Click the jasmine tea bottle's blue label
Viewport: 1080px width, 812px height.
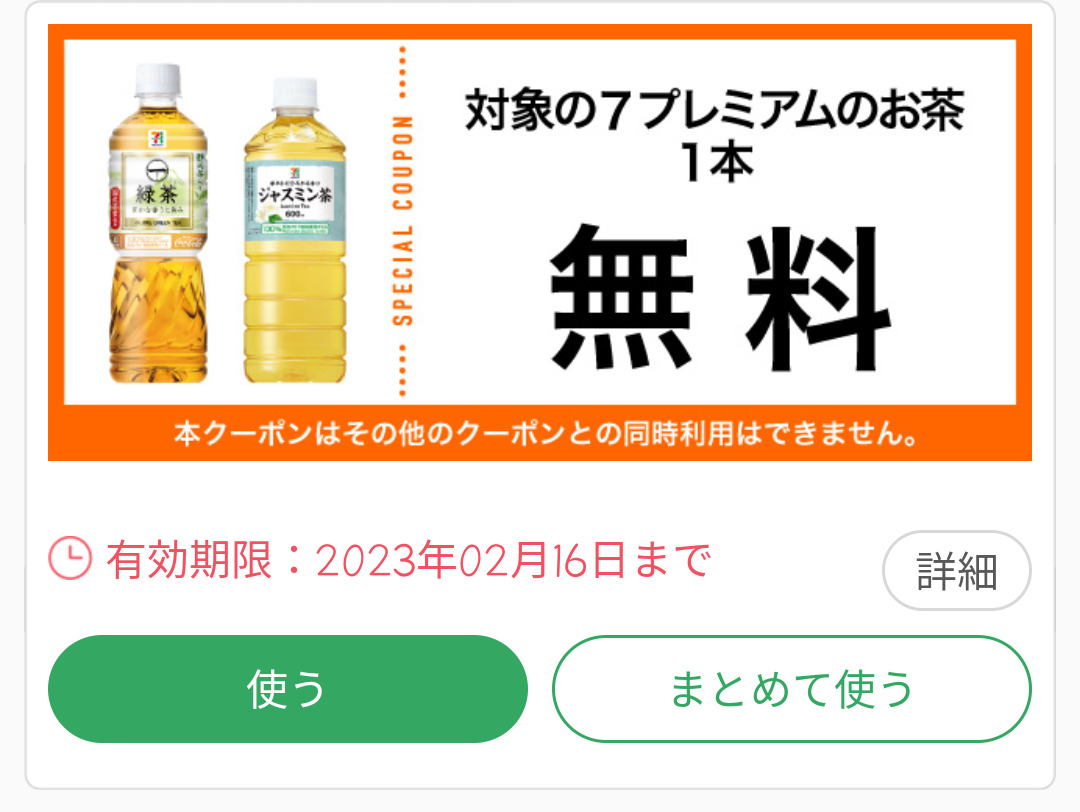pyautogui.click(x=295, y=198)
